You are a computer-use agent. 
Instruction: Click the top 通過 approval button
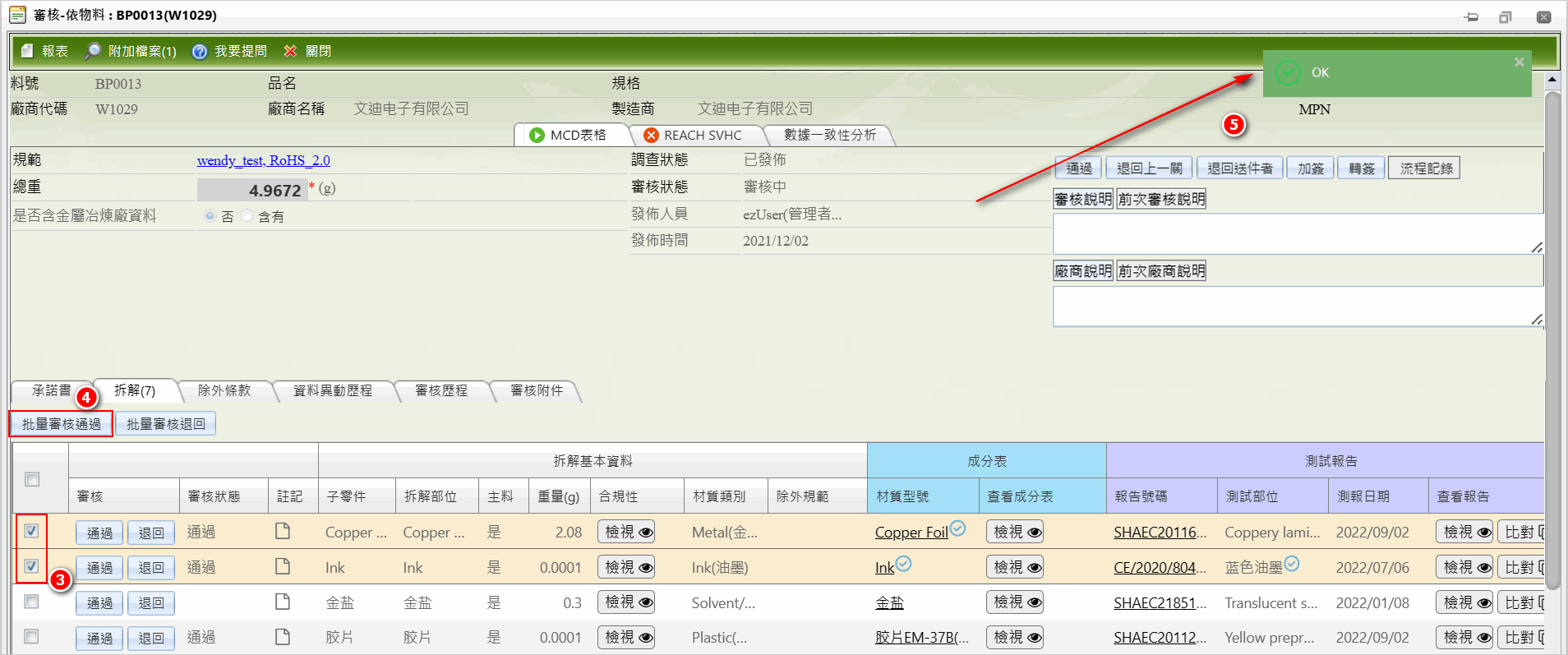pos(1078,168)
